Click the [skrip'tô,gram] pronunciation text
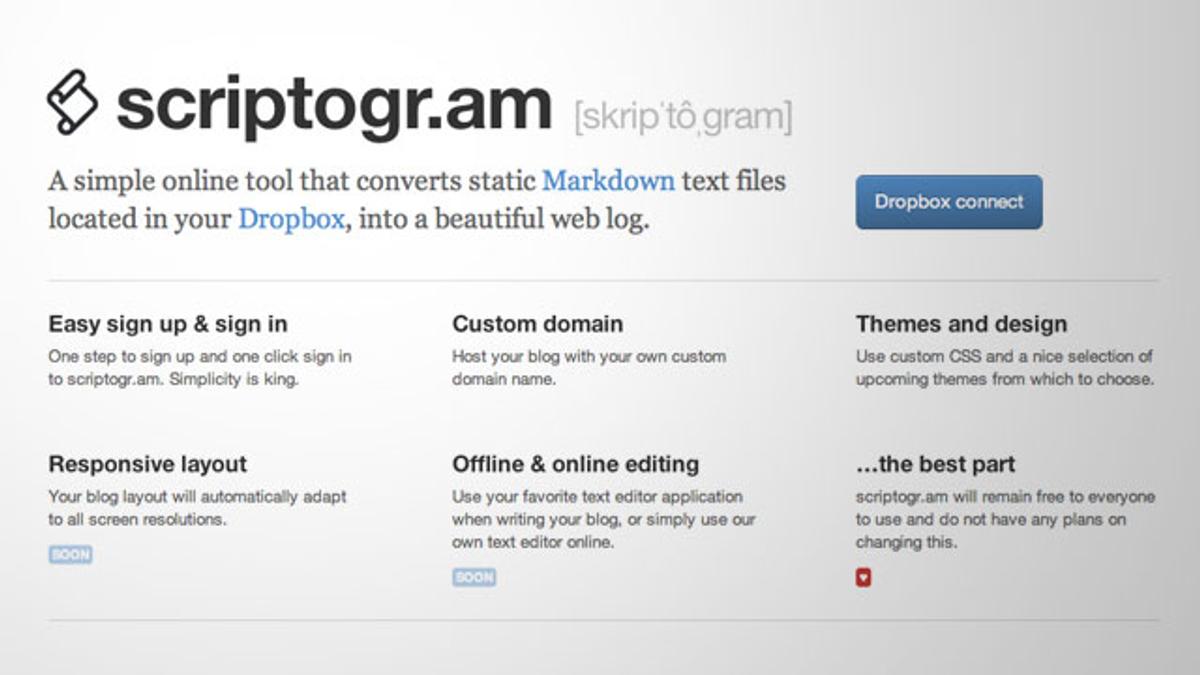Image resolution: width=1200 pixels, height=675 pixels. [683, 117]
